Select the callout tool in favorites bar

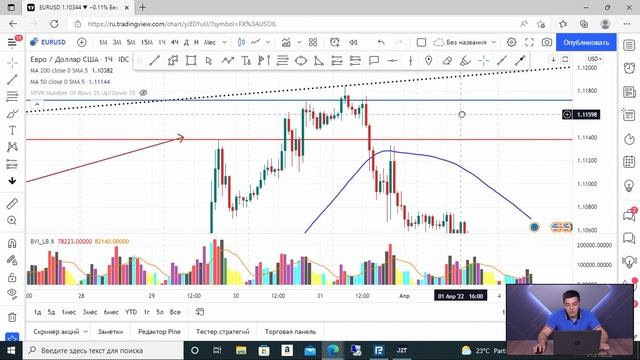[x=373, y=61]
